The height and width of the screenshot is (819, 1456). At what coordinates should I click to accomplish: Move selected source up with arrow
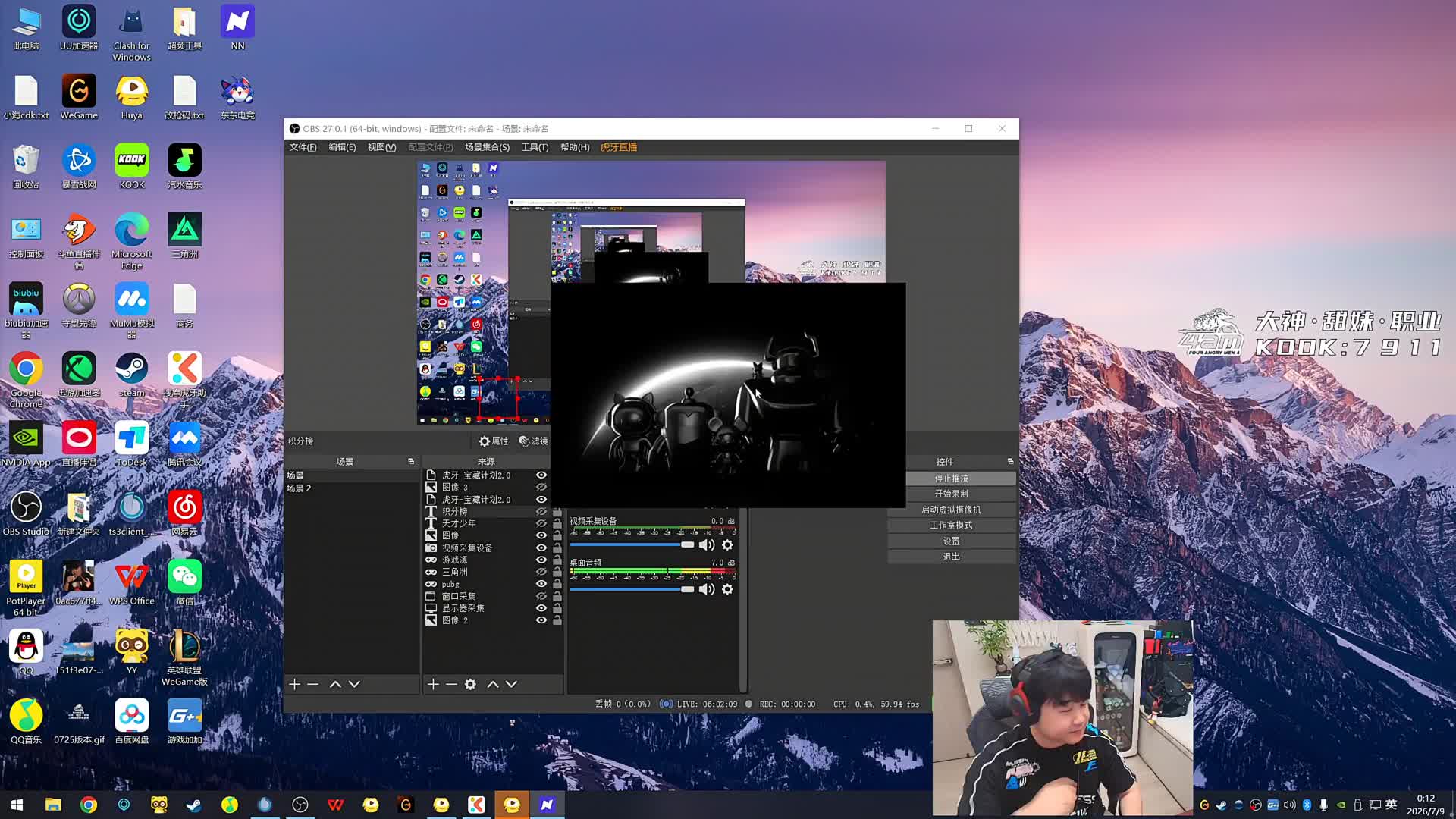pos(493,684)
